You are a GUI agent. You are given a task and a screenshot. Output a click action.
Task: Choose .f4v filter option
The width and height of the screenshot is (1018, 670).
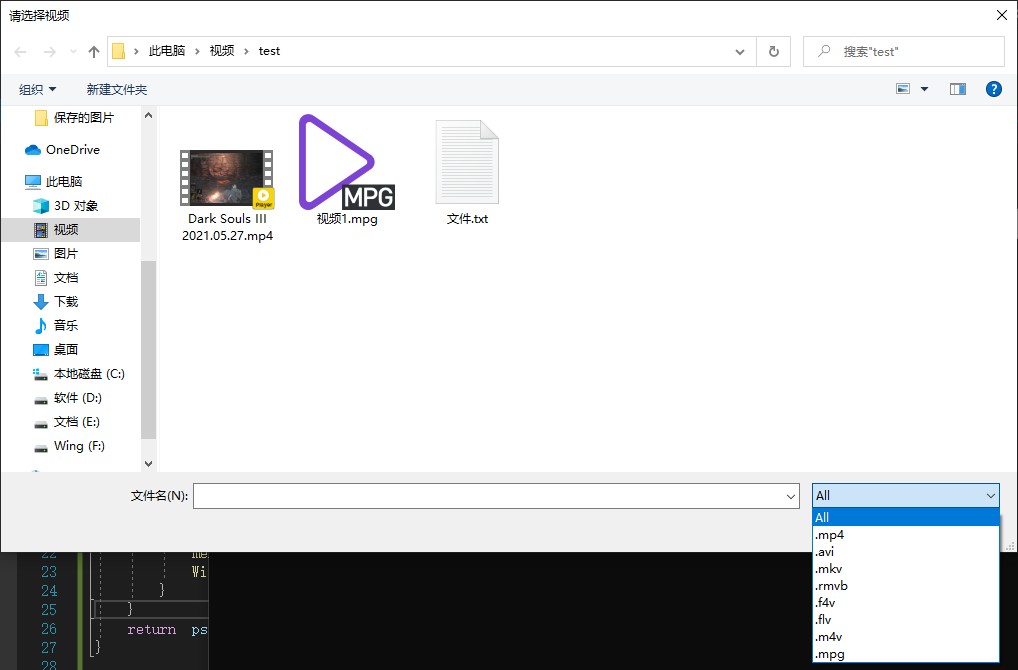(906, 602)
